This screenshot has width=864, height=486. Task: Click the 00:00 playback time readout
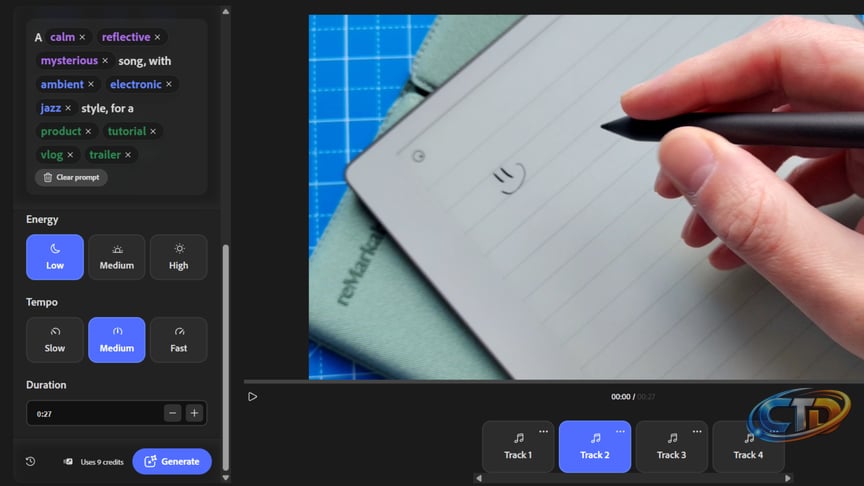click(620, 397)
